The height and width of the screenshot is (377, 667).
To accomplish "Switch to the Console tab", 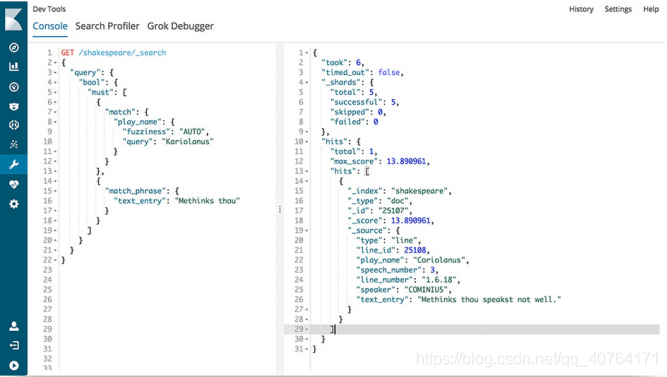I will (50, 26).
